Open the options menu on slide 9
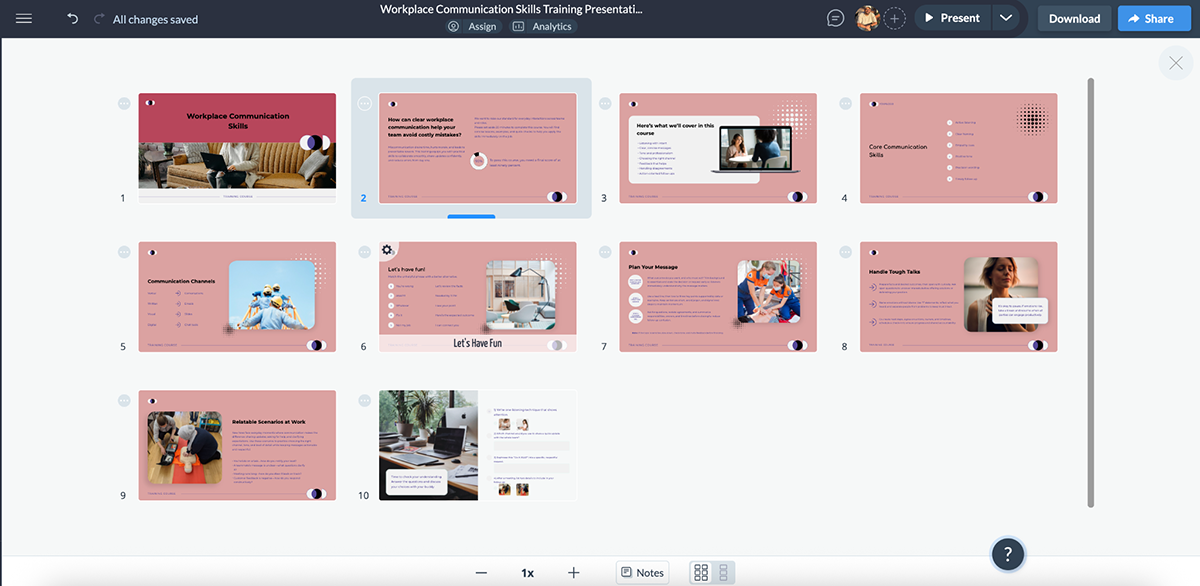The height and width of the screenshot is (586, 1200). pos(122,400)
